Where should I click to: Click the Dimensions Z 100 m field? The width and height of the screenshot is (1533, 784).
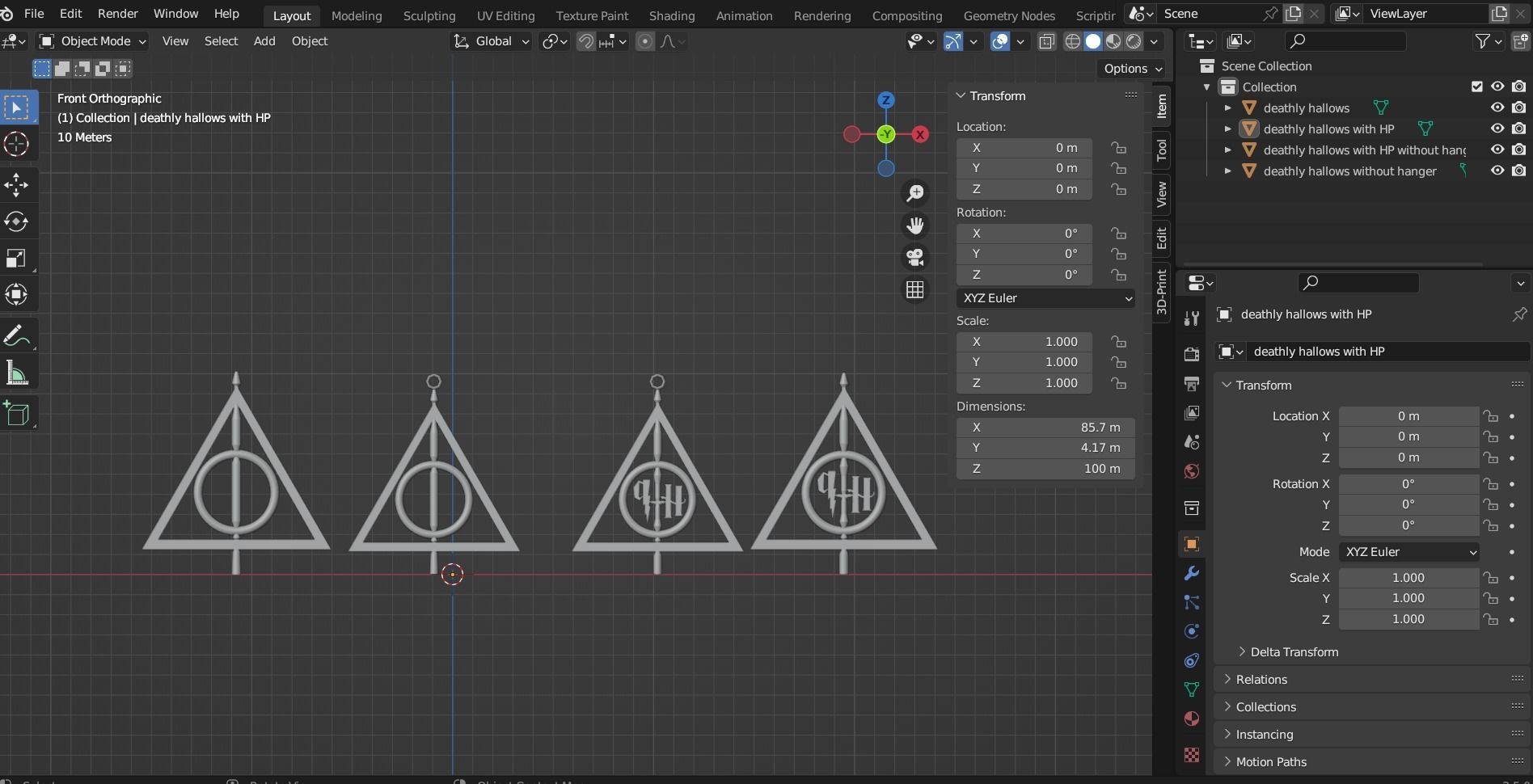click(1045, 469)
